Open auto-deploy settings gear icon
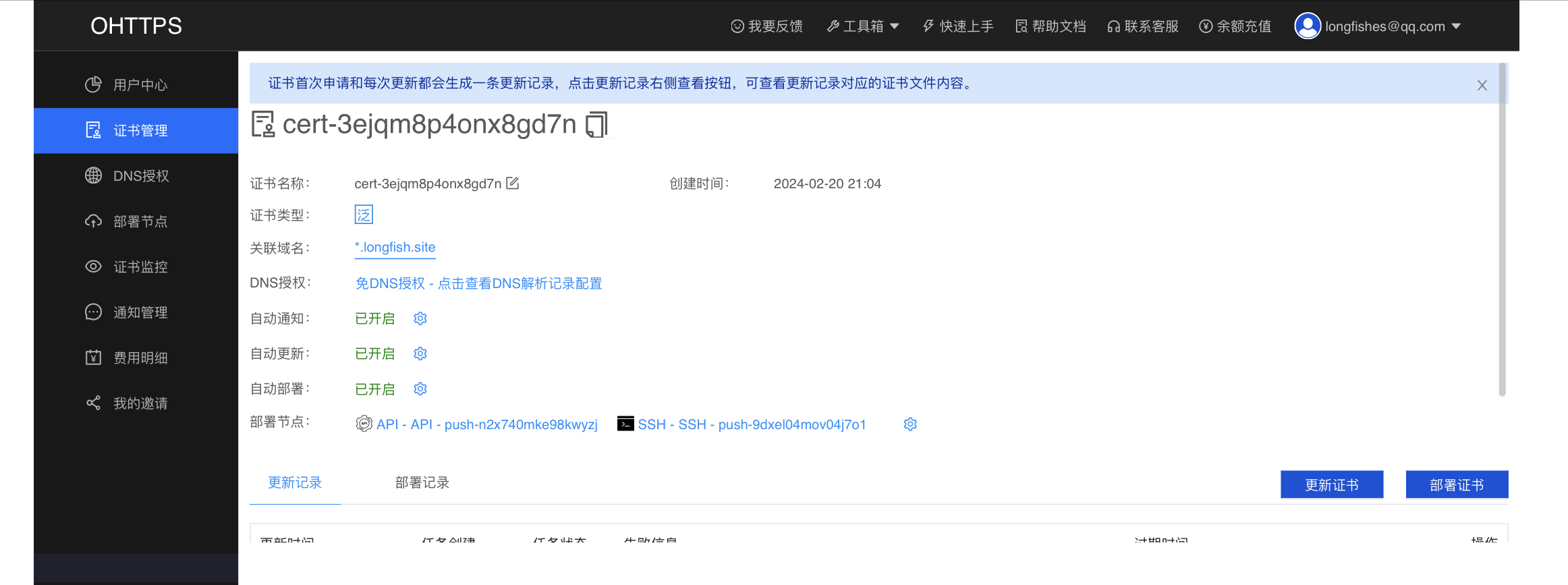The image size is (1568, 585). click(420, 389)
